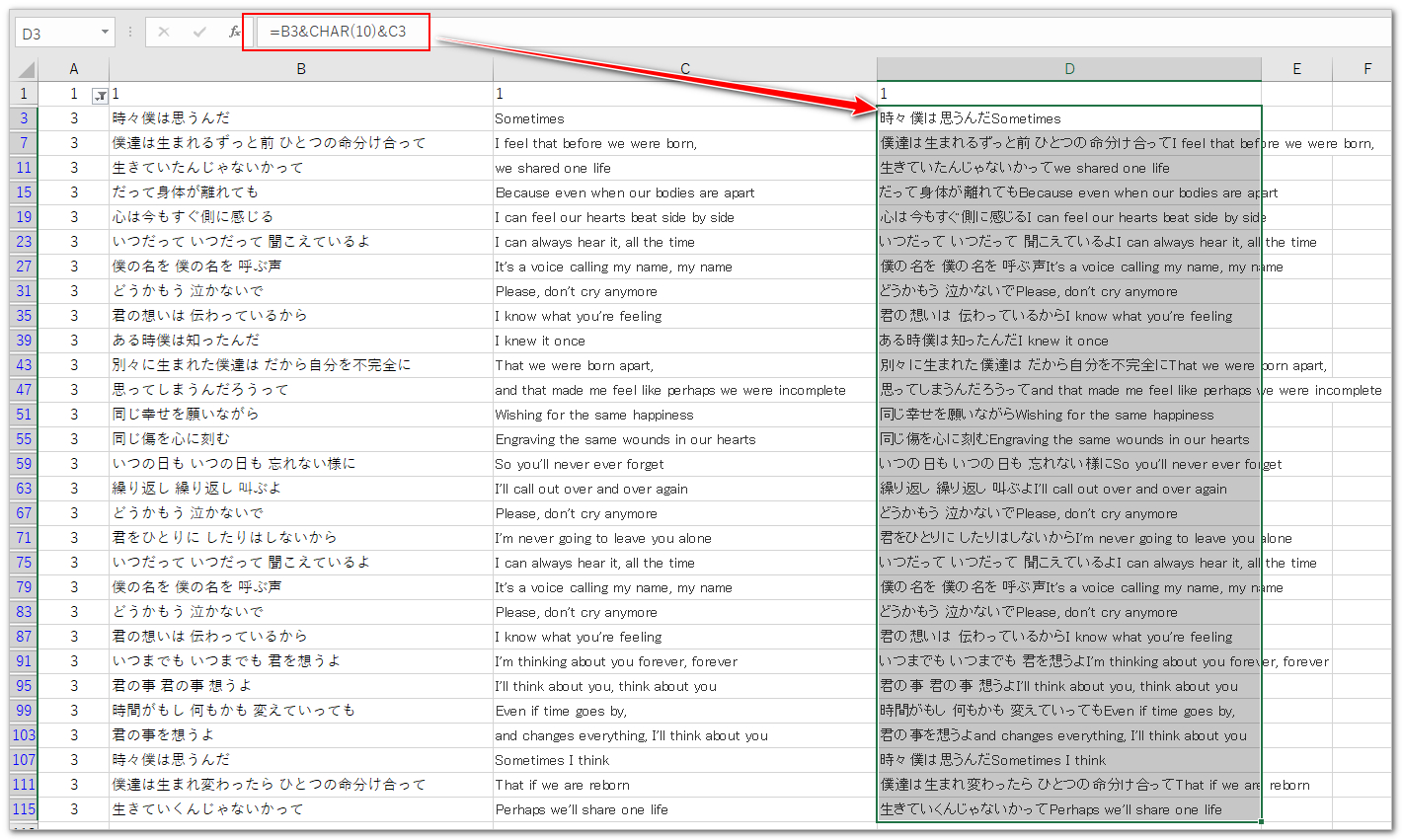Click cell B39 'ある時僕は知ったんだ'
Viewport: 1402px width, 840px height.
click(x=301, y=341)
